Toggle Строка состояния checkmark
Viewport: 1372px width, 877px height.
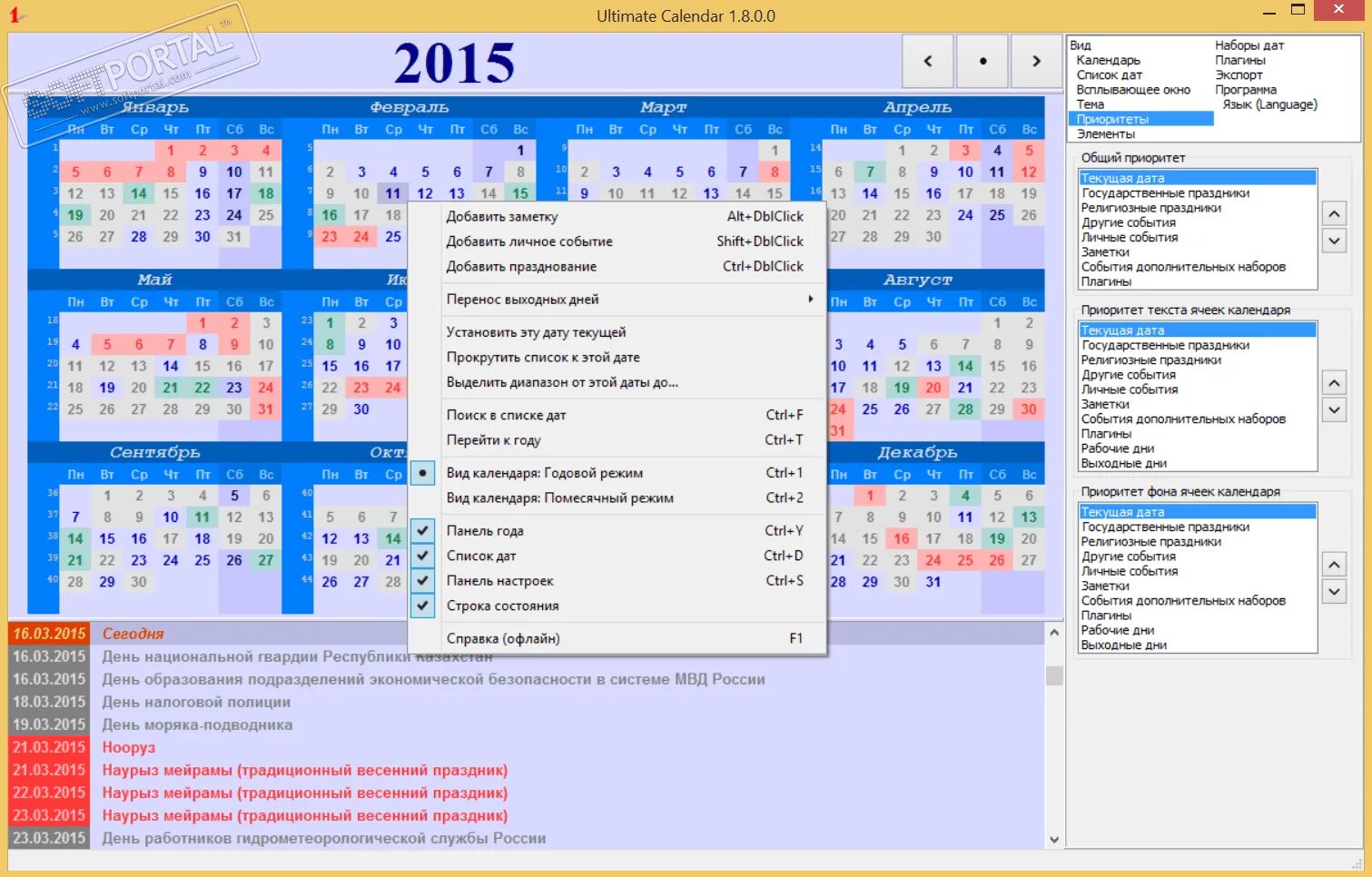click(x=422, y=606)
